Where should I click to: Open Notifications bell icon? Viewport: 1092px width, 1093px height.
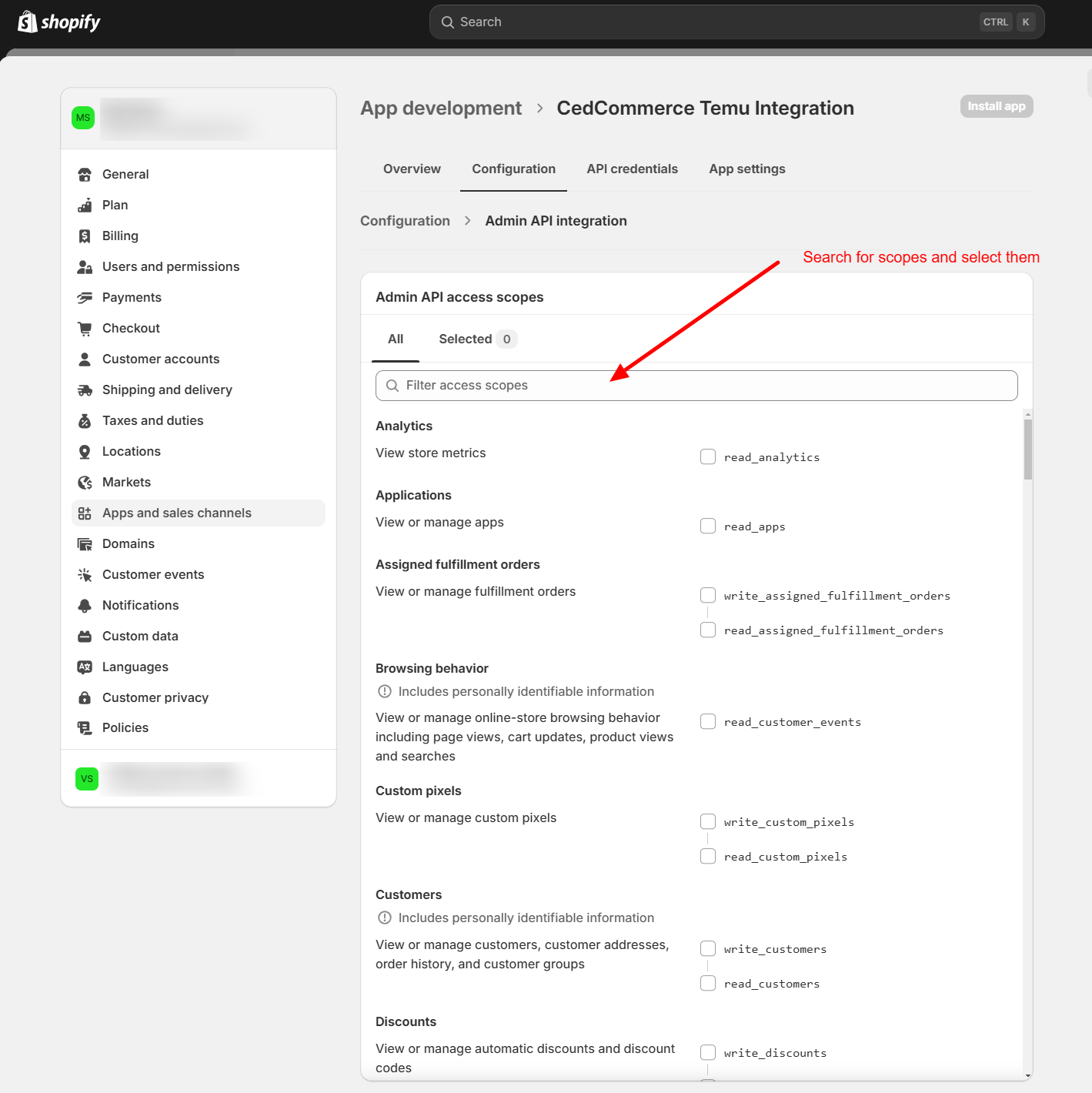(x=85, y=606)
